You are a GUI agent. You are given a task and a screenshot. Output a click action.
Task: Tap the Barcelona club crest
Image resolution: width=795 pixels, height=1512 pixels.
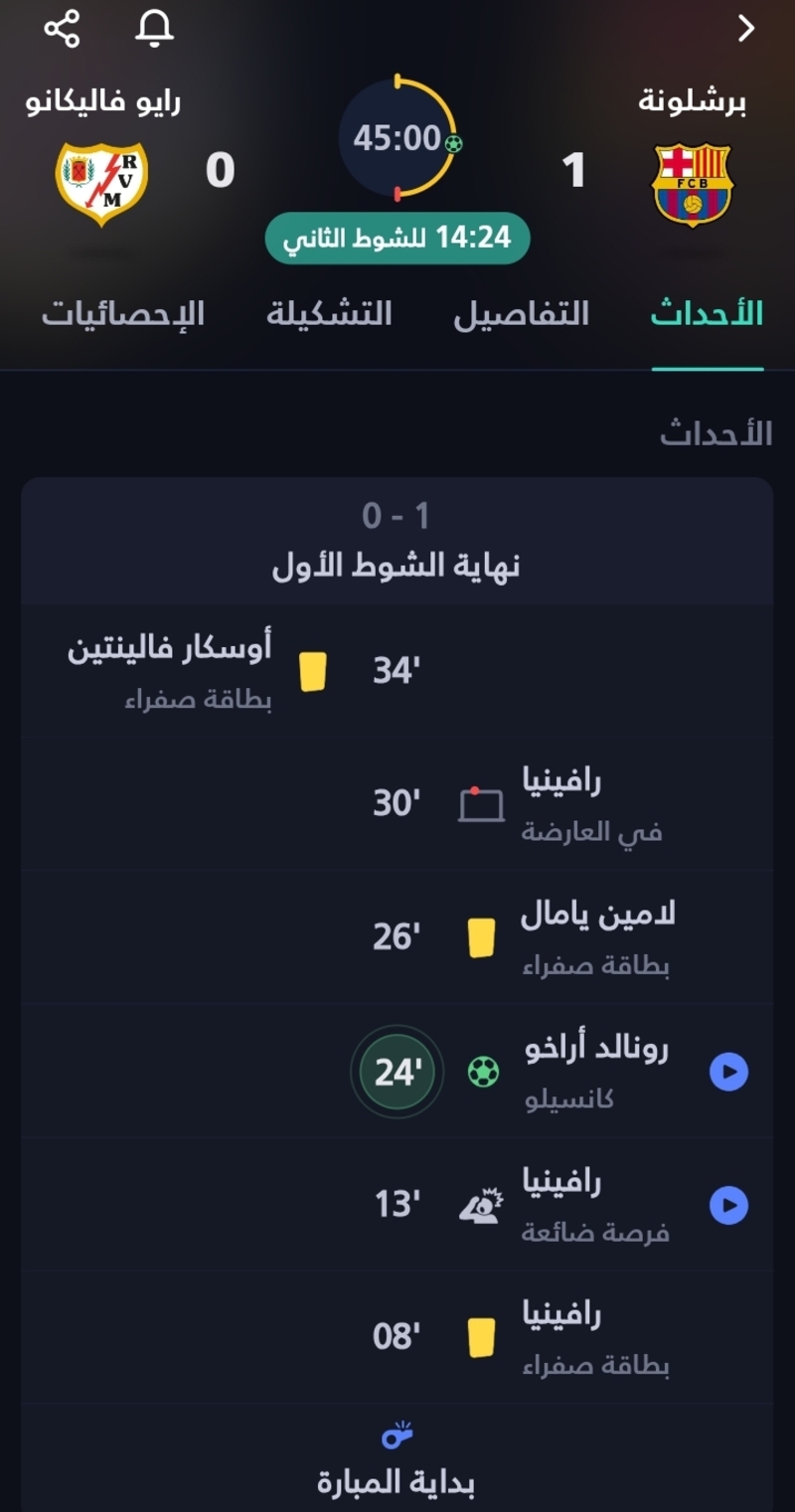692,183
